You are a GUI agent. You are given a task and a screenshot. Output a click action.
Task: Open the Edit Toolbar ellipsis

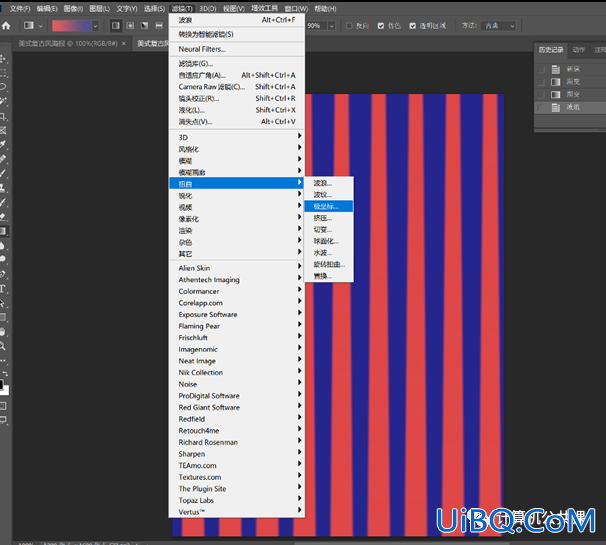pyautogui.click(x=3, y=360)
